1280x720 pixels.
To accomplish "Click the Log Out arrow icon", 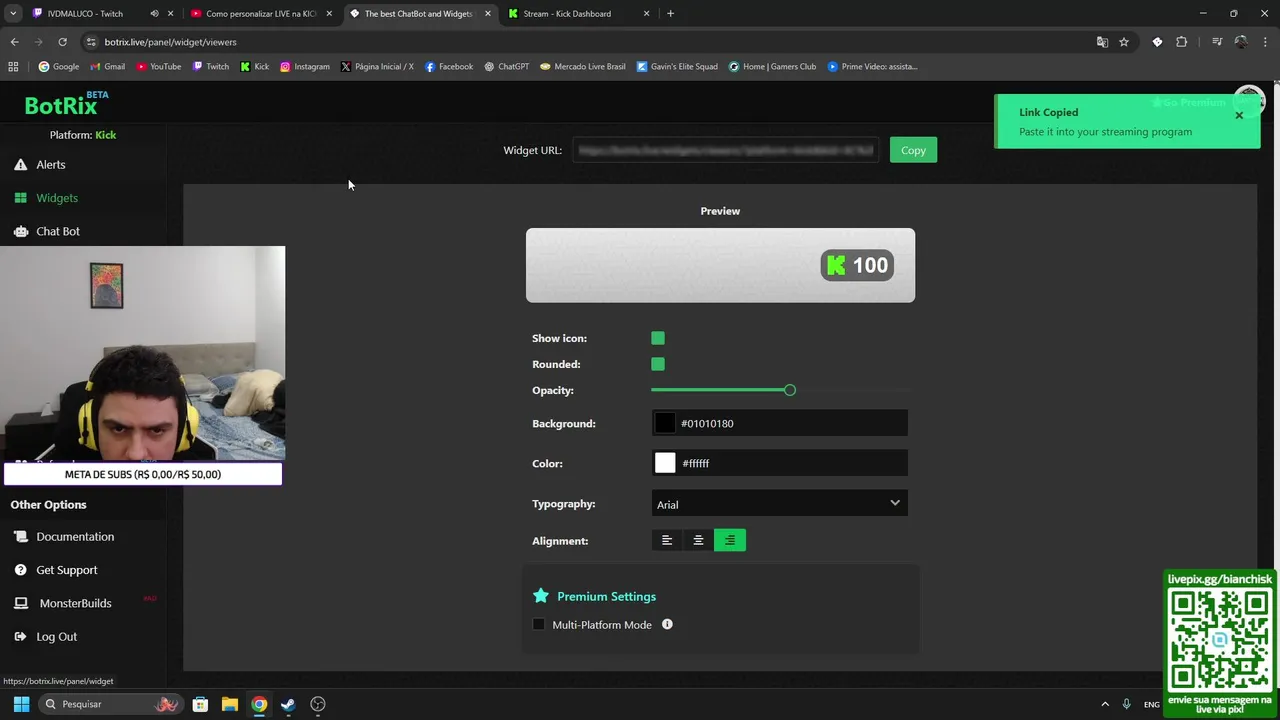I will tap(20, 637).
